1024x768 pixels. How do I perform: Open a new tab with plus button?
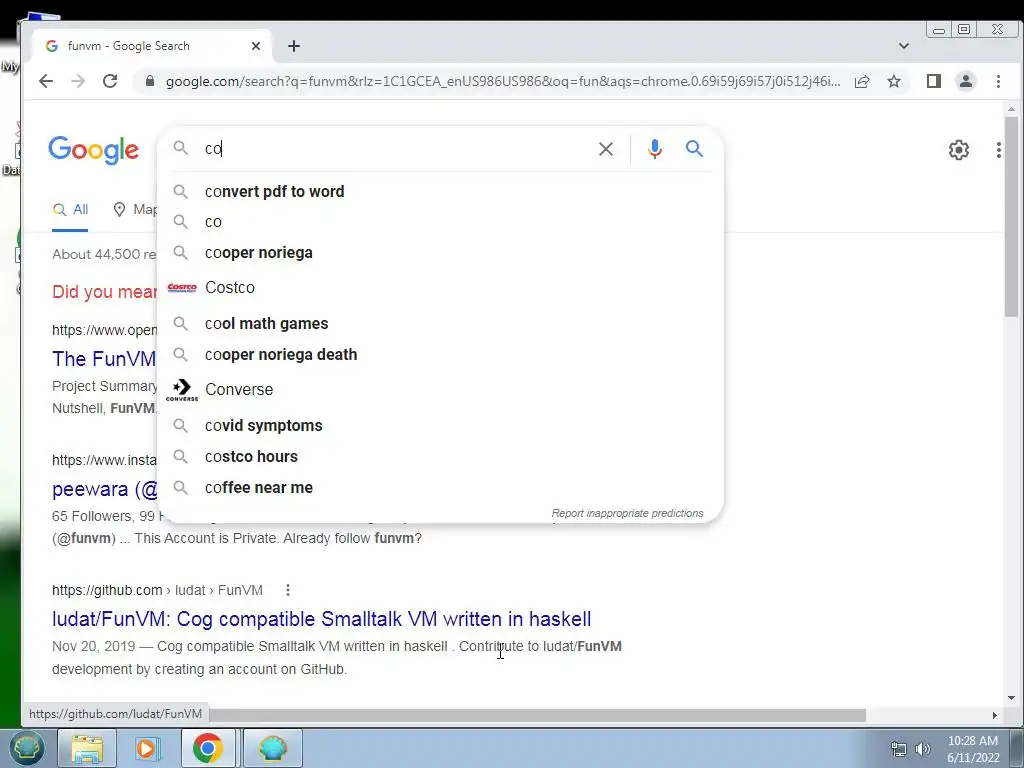click(294, 46)
